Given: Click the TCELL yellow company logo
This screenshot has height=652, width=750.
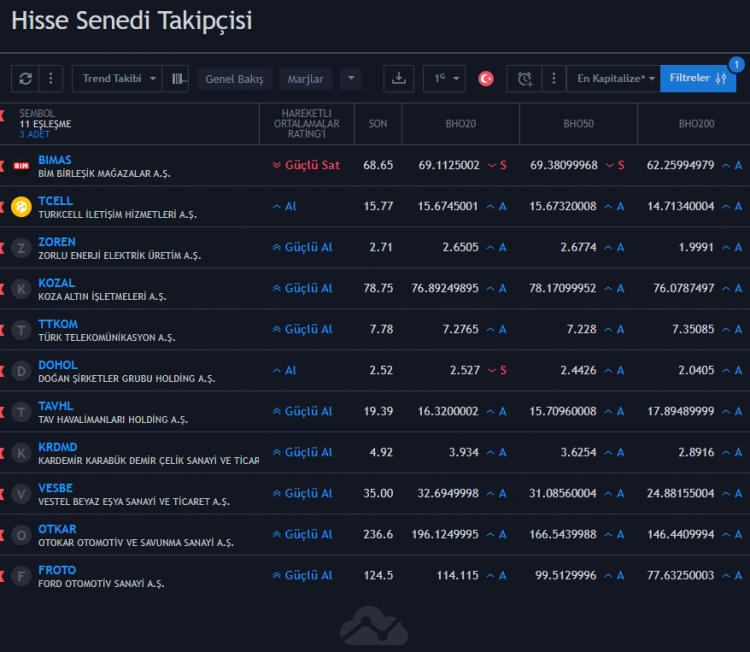Looking at the screenshot, I should 21,207.
